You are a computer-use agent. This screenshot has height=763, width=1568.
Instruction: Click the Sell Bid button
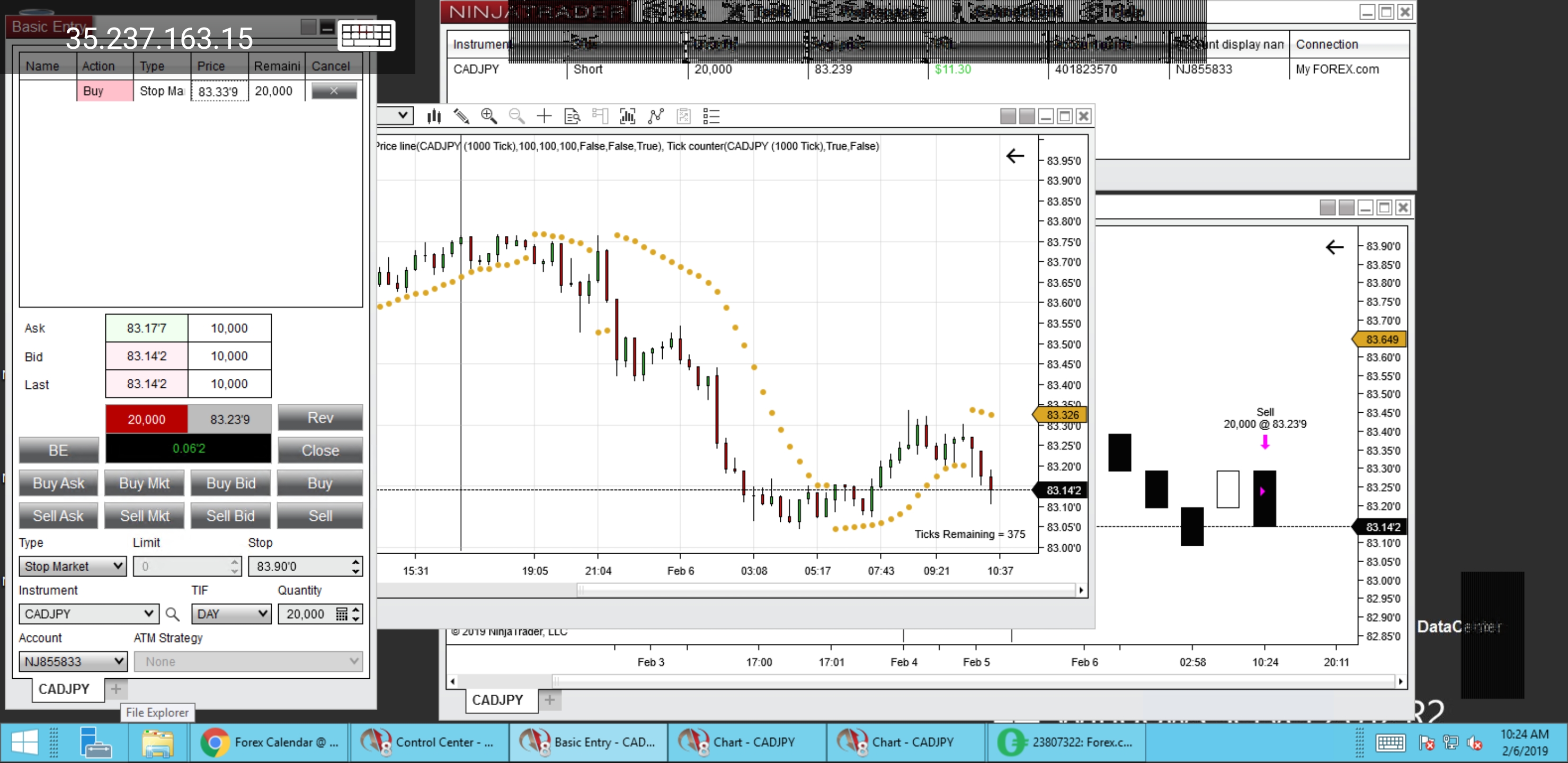pyautogui.click(x=230, y=517)
